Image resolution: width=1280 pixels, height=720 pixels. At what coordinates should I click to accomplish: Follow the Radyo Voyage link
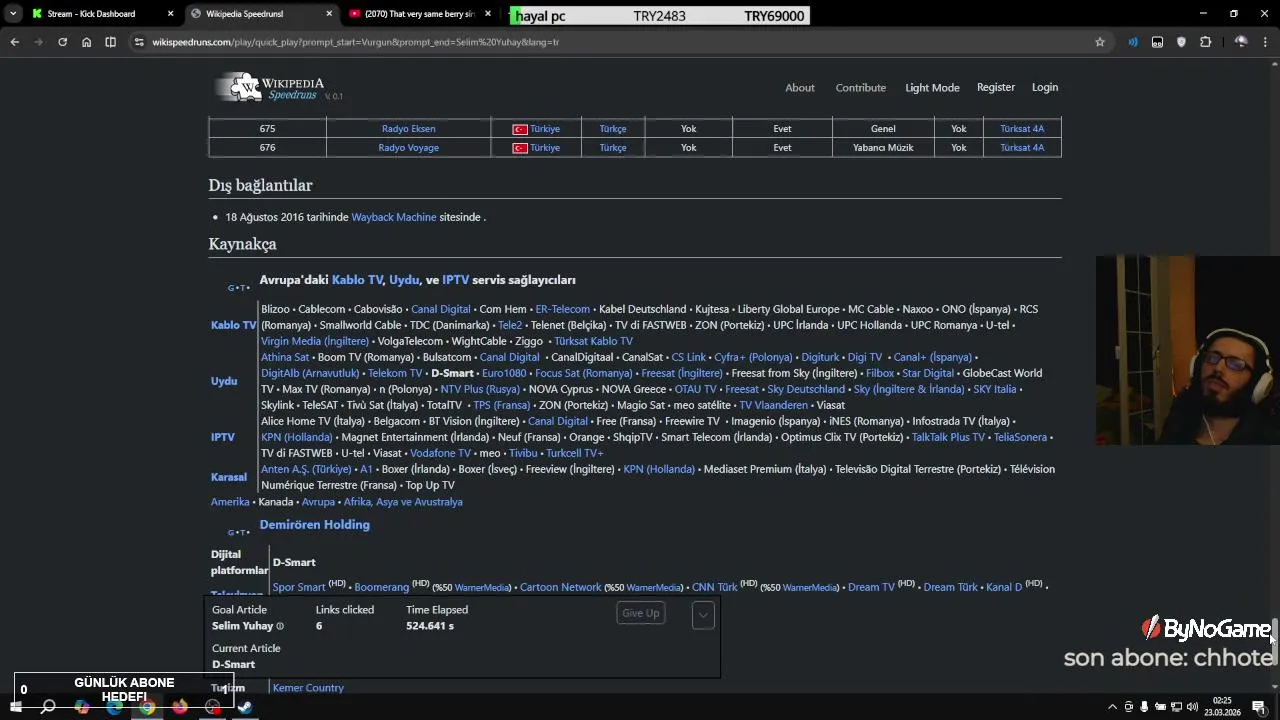point(408,148)
